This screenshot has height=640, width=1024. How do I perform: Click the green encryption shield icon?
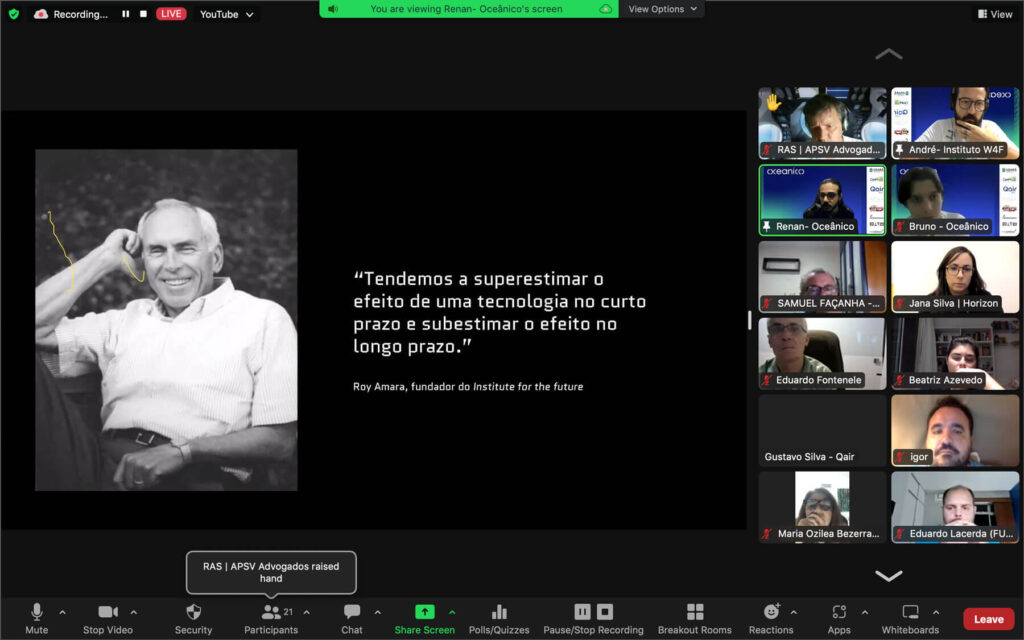point(13,14)
